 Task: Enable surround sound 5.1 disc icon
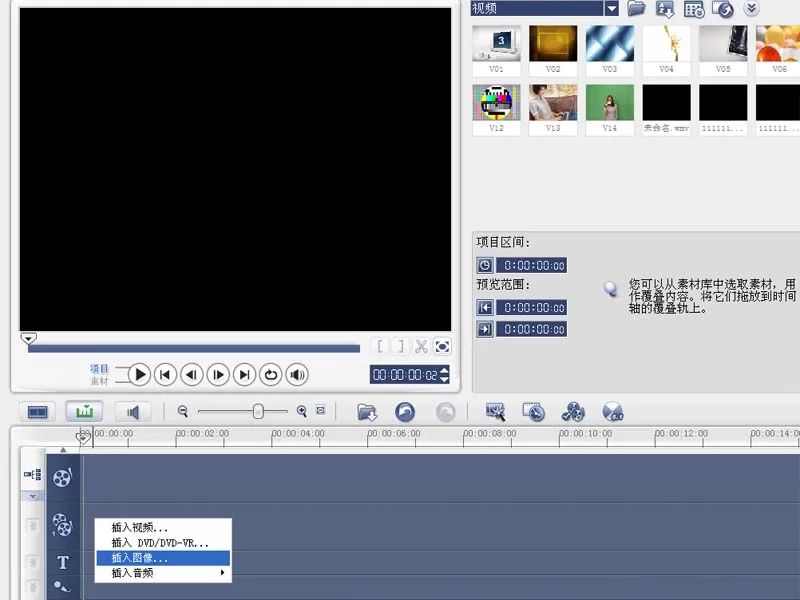pos(613,412)
